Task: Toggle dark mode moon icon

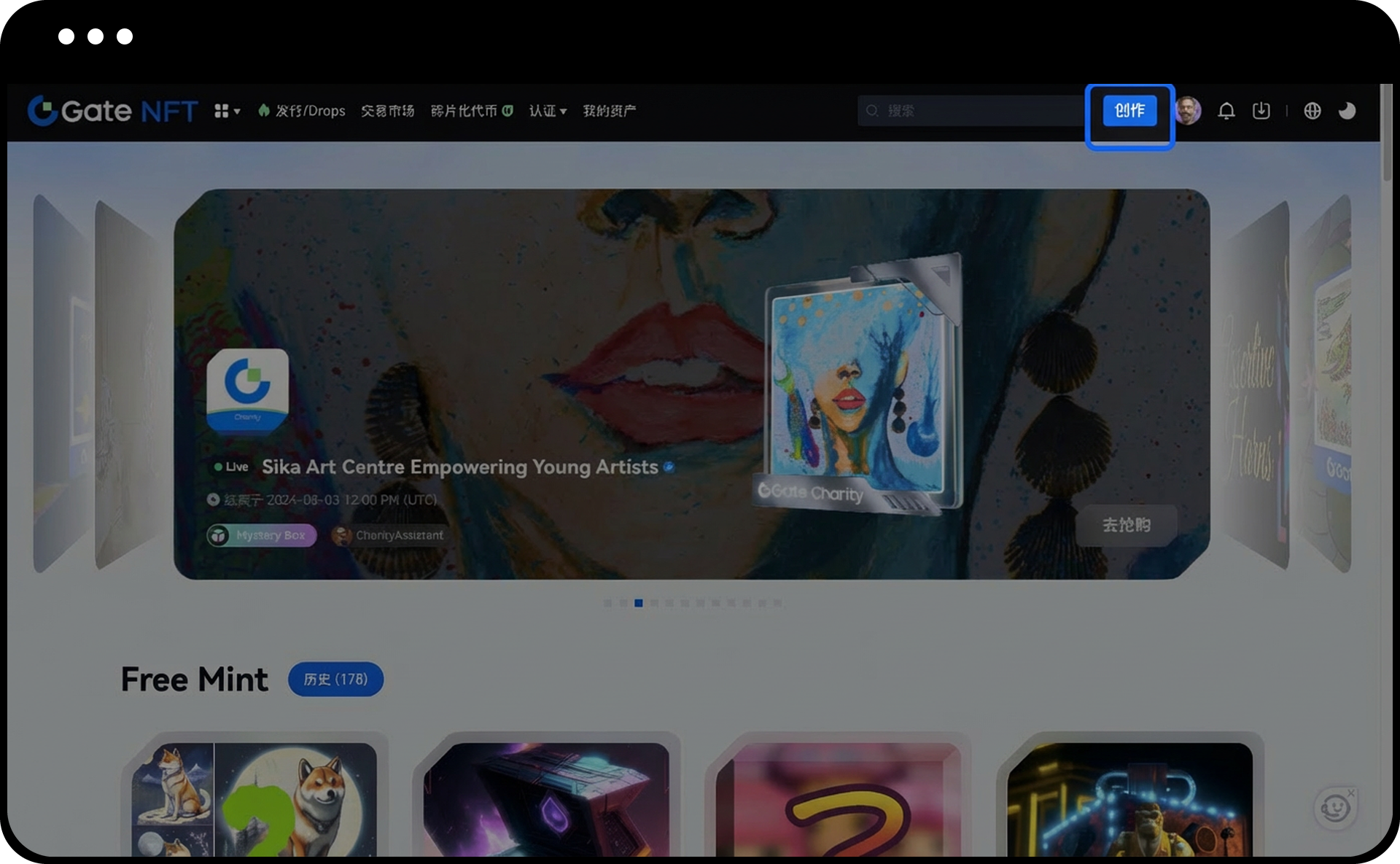Action: pyautogui.click(x=1347, y=111)
